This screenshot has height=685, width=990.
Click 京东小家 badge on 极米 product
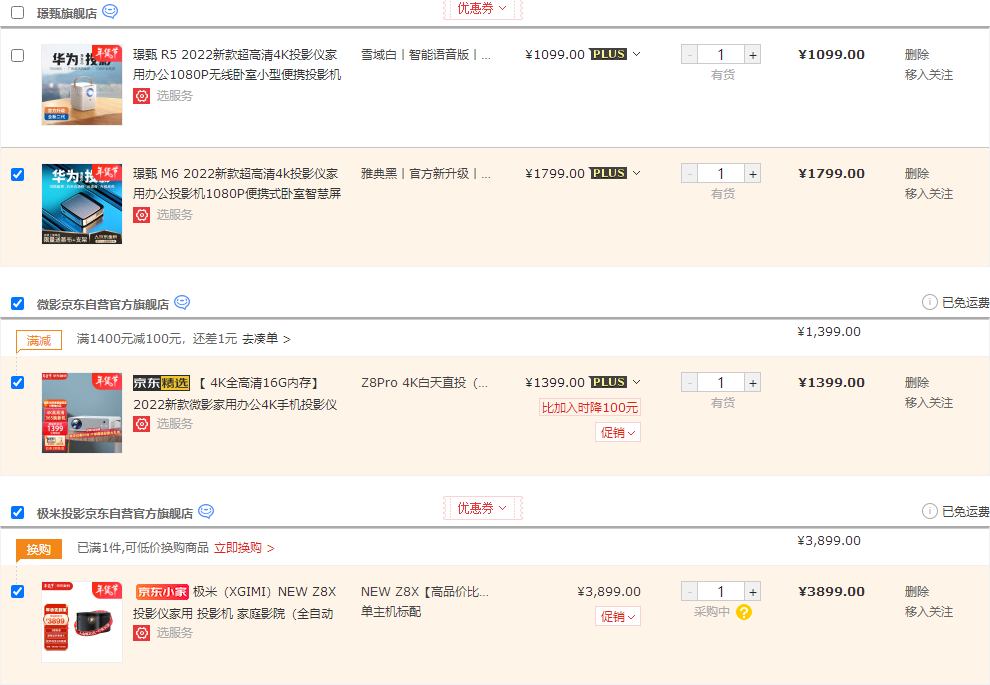pos(162,592)
